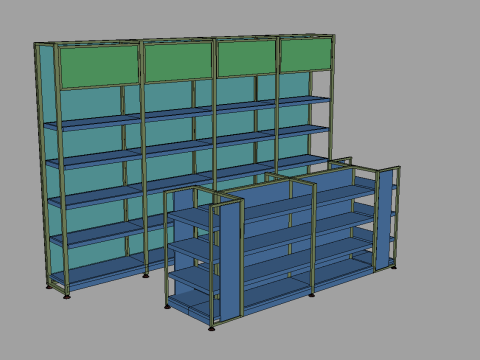Click the front-left foot of the wall shelving frame
Viewport: 480px width, 360px height.
point(67,296)
